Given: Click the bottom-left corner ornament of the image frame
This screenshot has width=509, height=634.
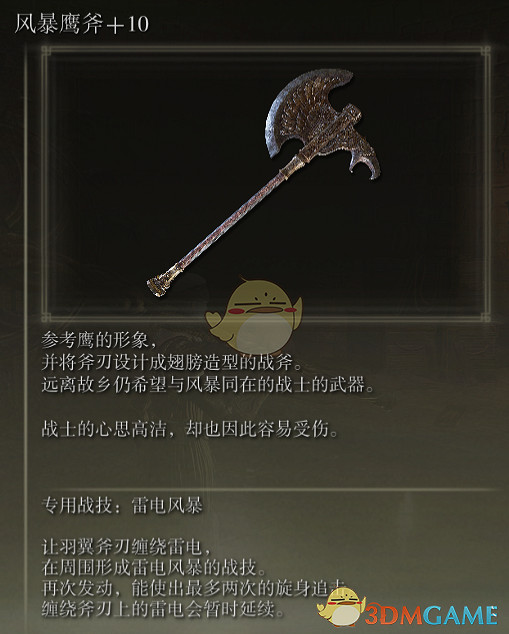Looking at the screenshot, I should (46, 317).
